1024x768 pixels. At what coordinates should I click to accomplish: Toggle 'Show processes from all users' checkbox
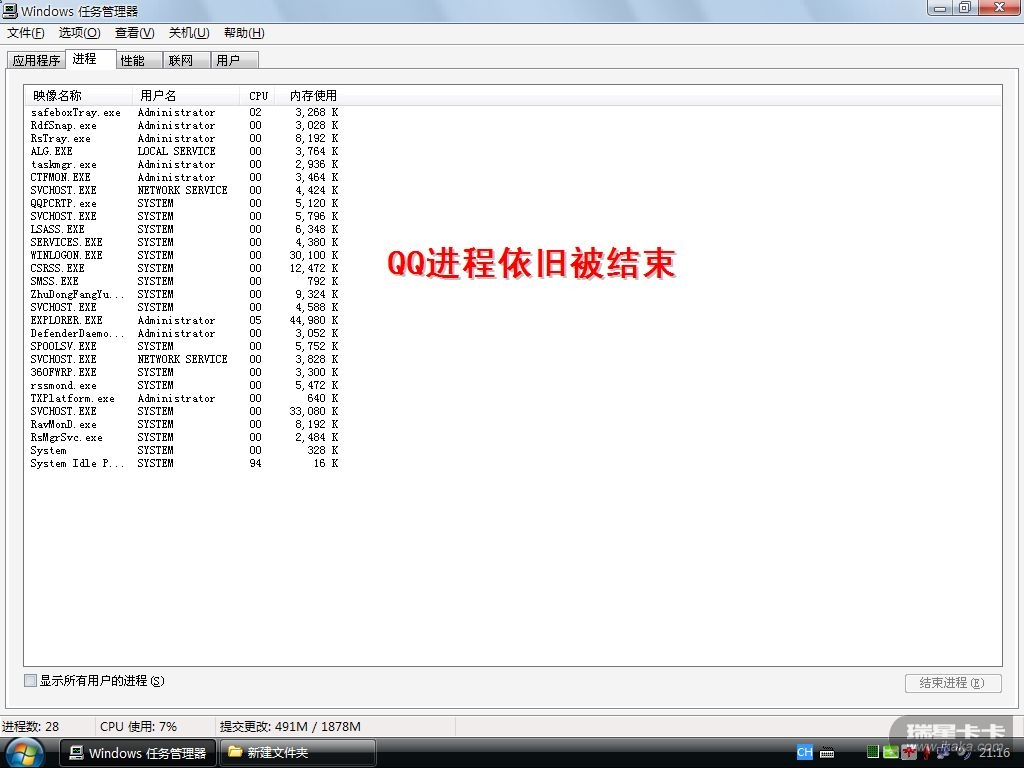pos(30,680)
